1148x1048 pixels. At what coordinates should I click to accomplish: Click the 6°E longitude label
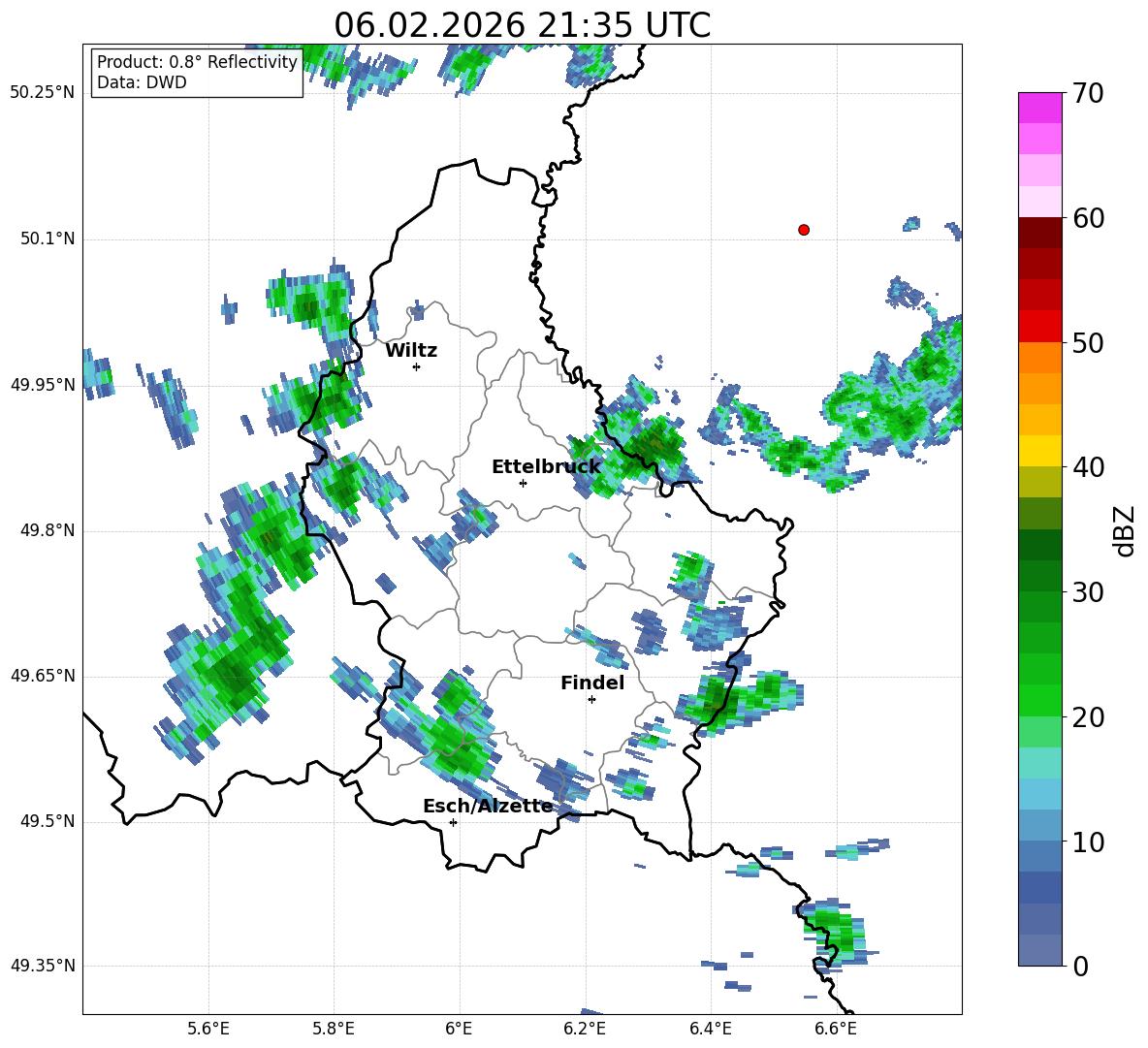tap(459, 1029)
